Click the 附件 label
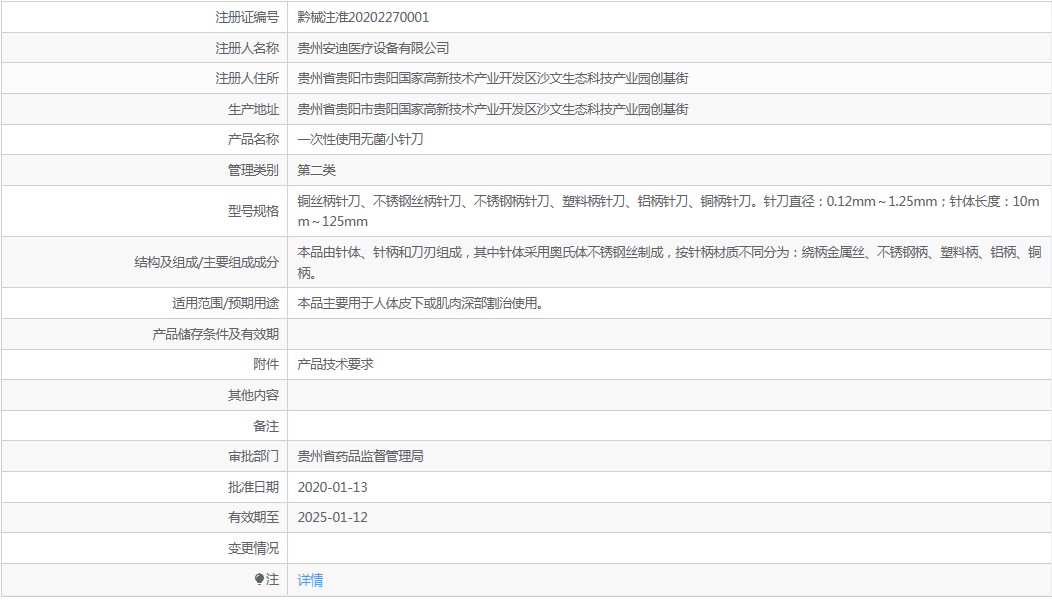Viewport: 1052px width, 601px height. [x=266, y=364]
